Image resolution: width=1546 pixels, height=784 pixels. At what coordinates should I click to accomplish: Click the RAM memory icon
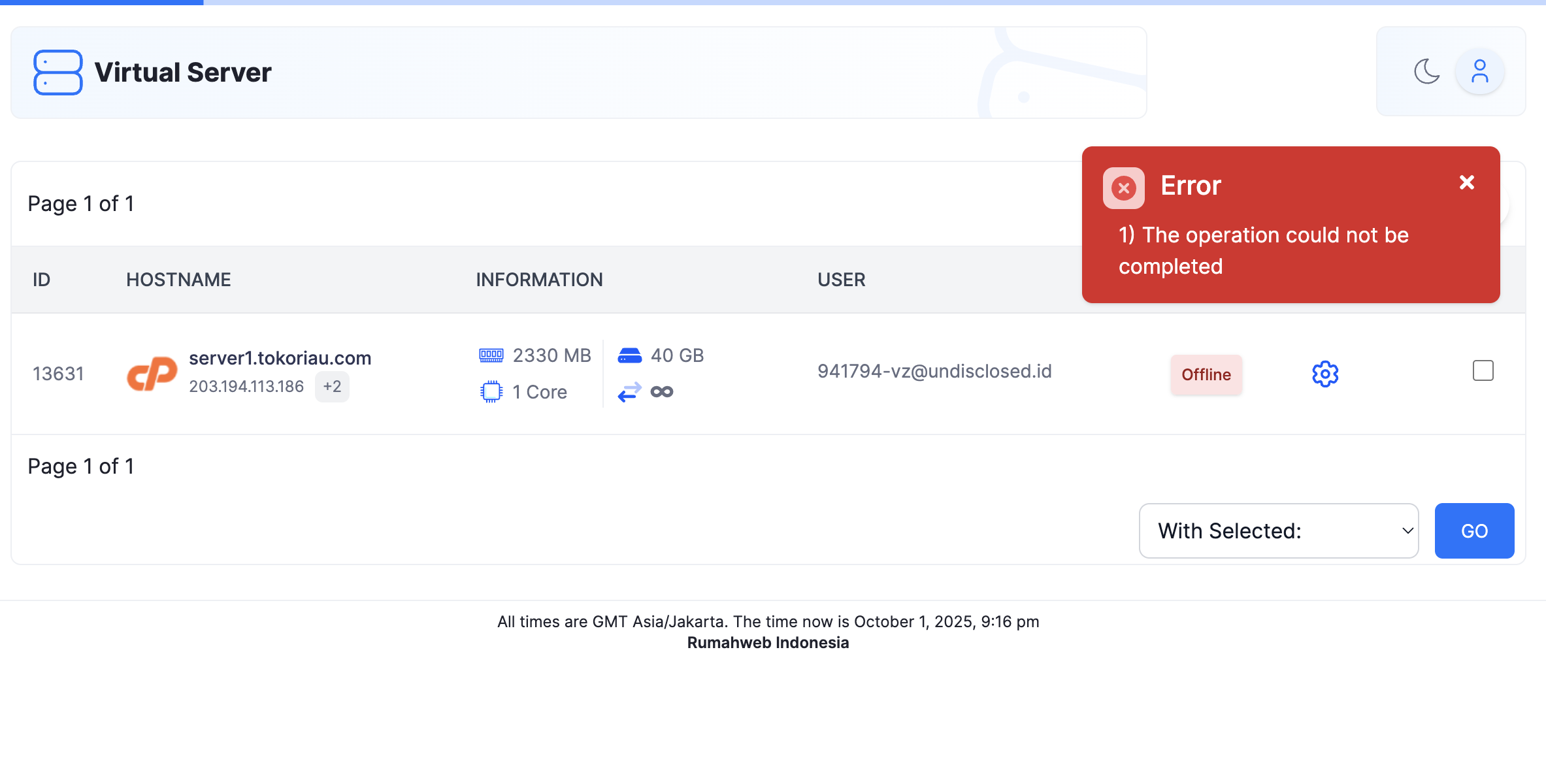pyautogui.click(x=491, y=355)
